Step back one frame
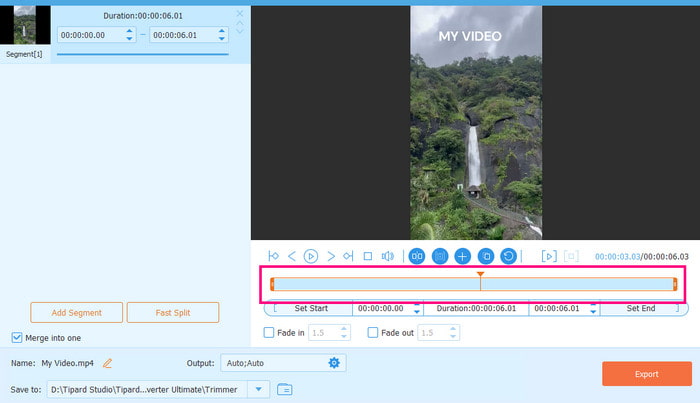700x403 pixels. pos(292,256)
